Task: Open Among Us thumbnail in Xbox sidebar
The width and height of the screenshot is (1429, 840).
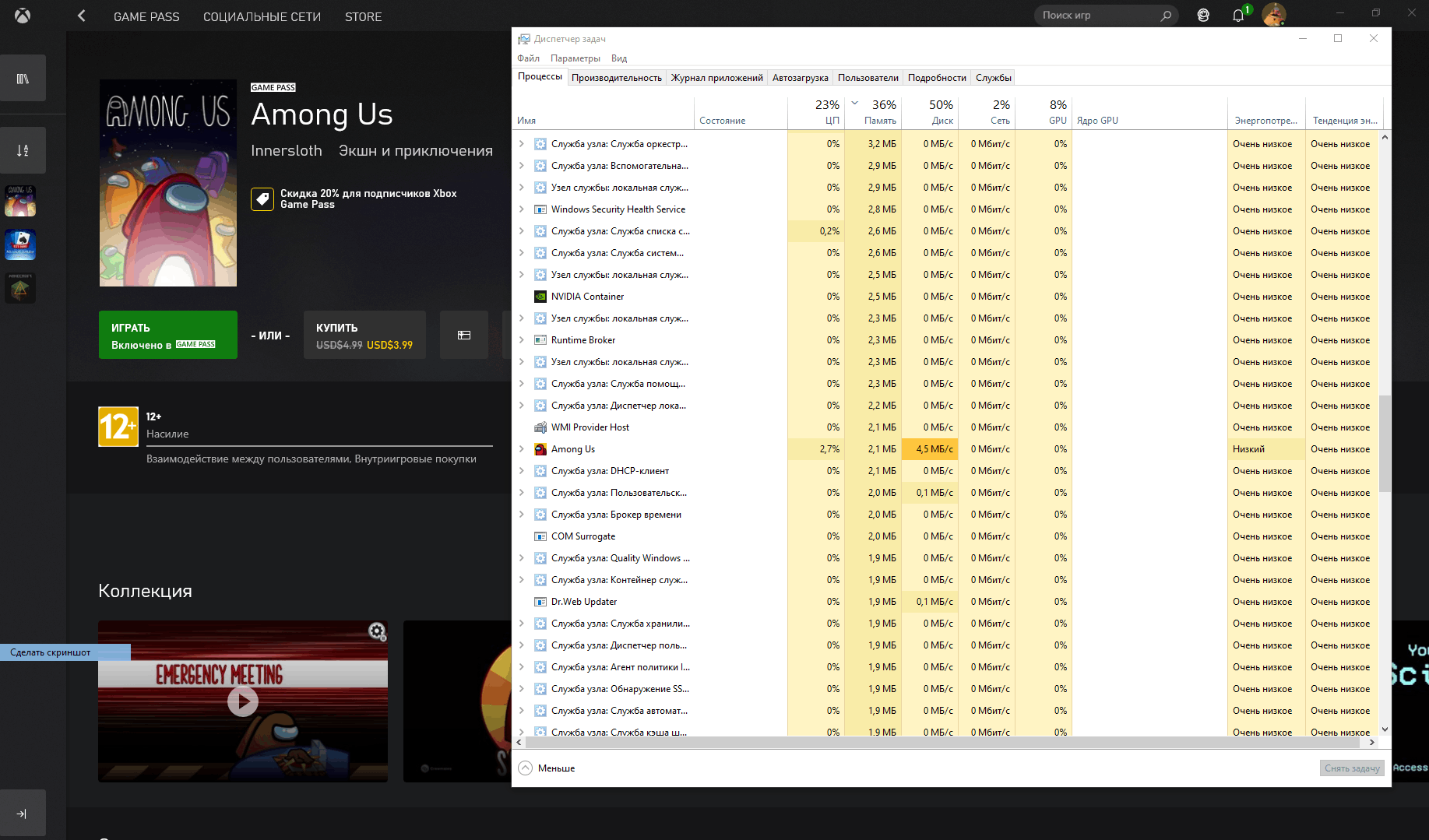Action: pyautogui.click(x=20, y=201)
